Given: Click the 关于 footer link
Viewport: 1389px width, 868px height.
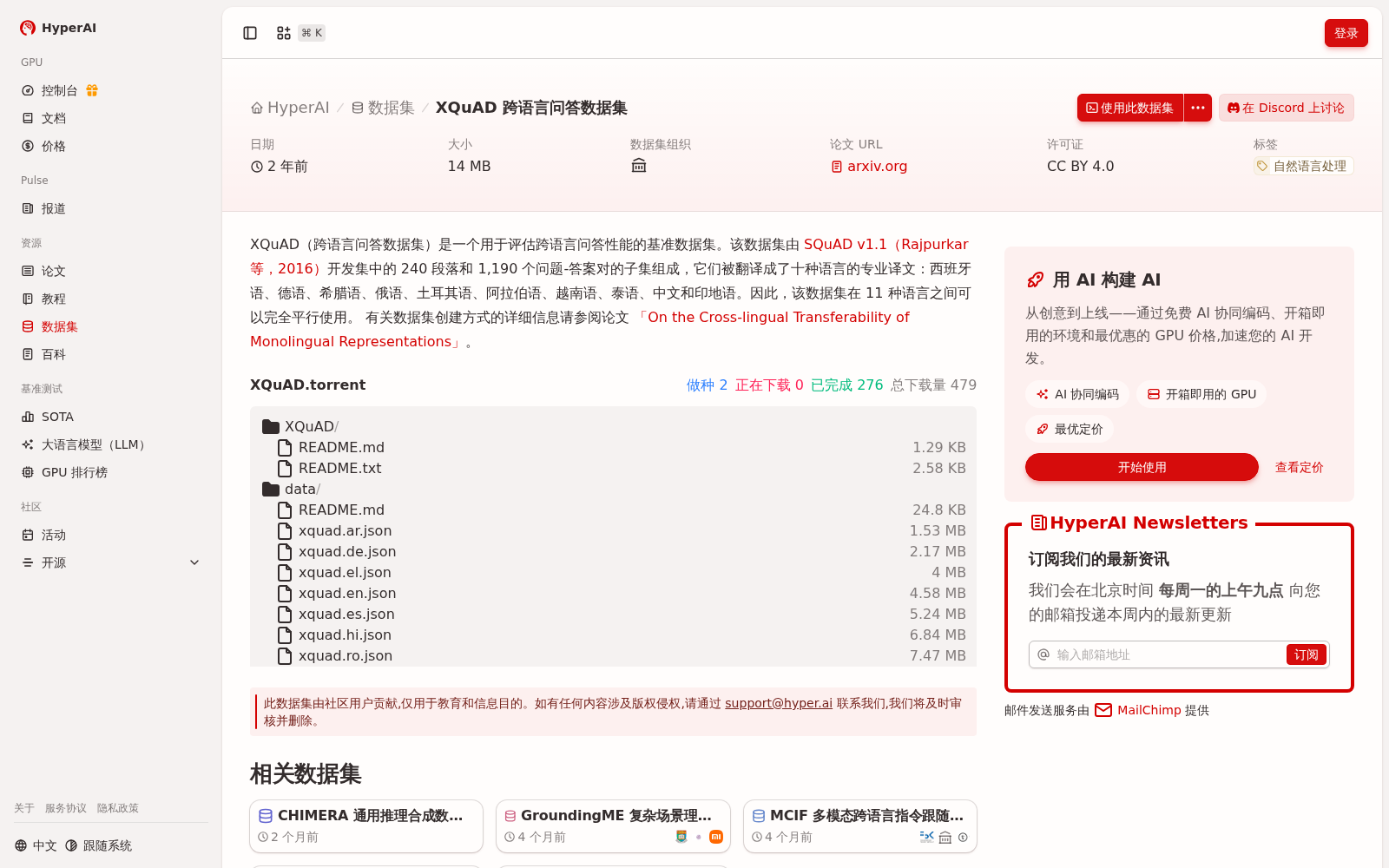Looking at the screenshot, I should (x=24, y=808).
